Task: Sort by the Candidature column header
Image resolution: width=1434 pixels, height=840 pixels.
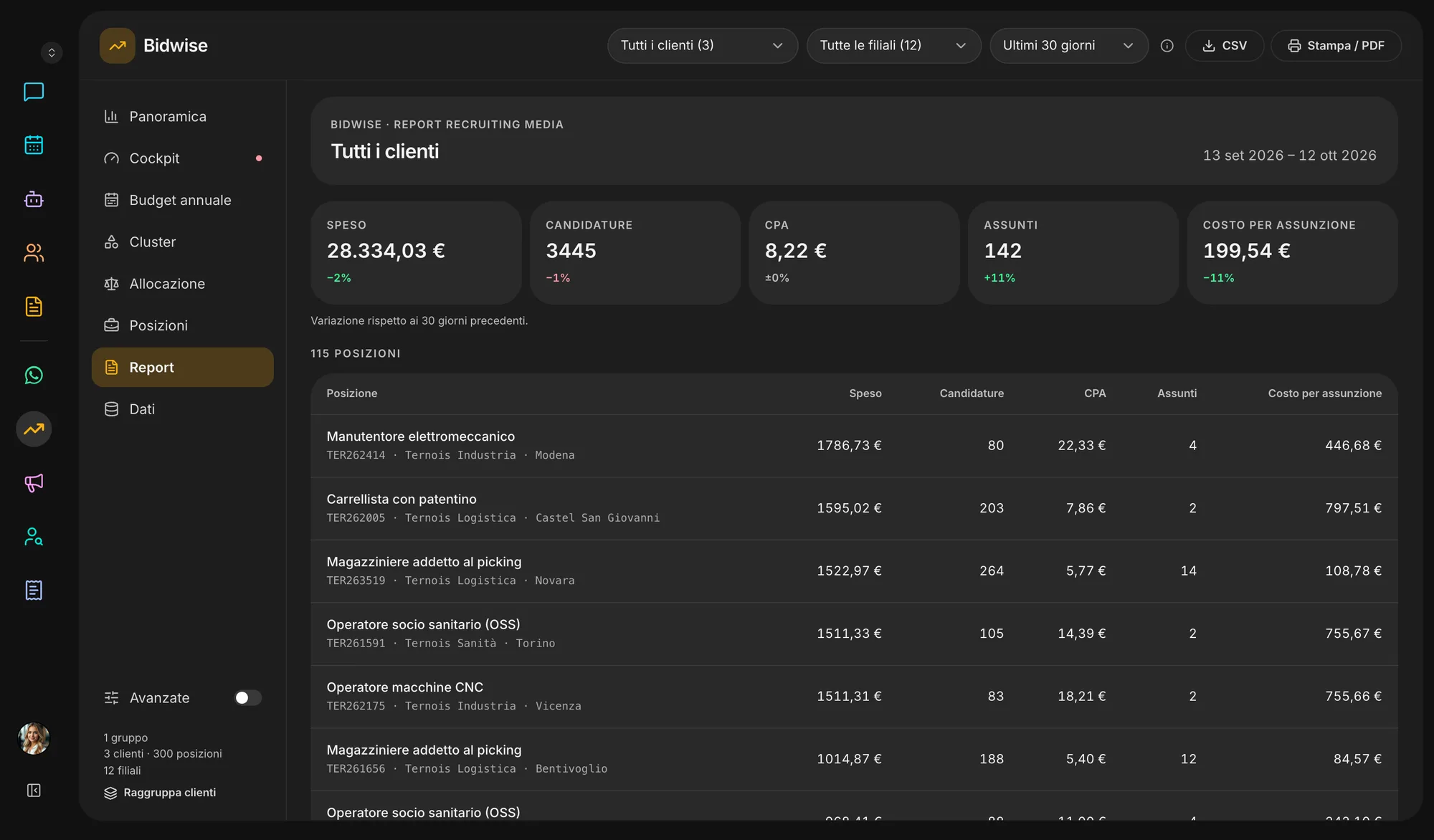Action: pyautogui.click(x=972, y=393)
